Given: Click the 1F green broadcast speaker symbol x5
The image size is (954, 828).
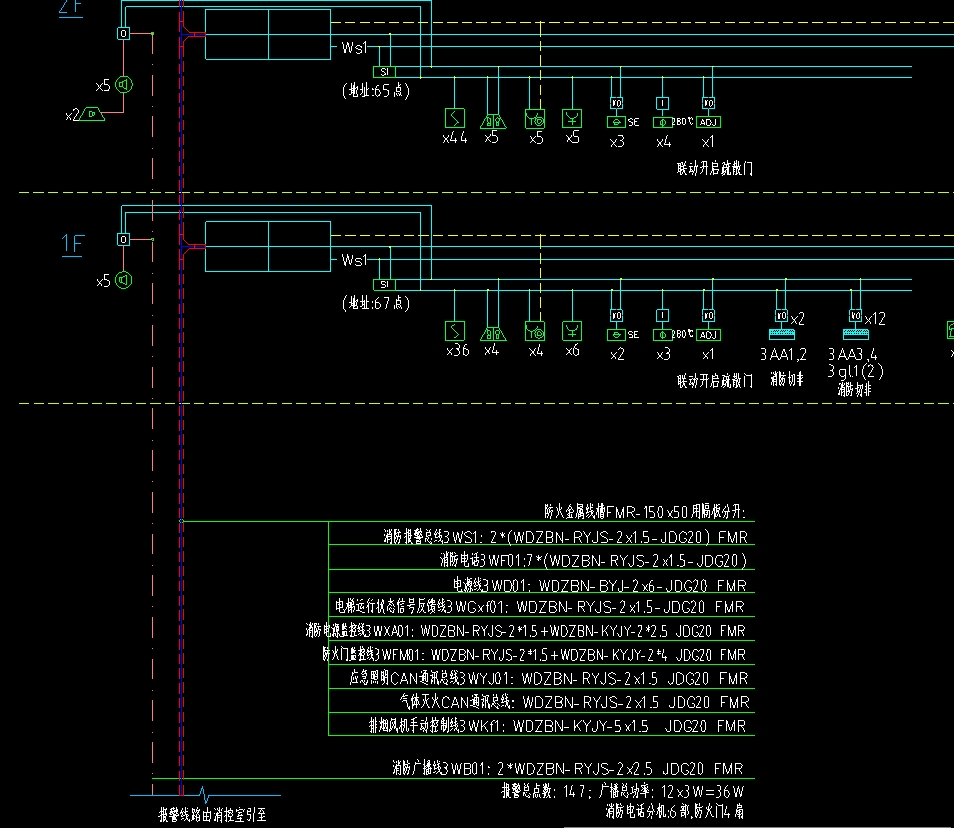Looking at the screenshot, I should click(x=124, y=280).
